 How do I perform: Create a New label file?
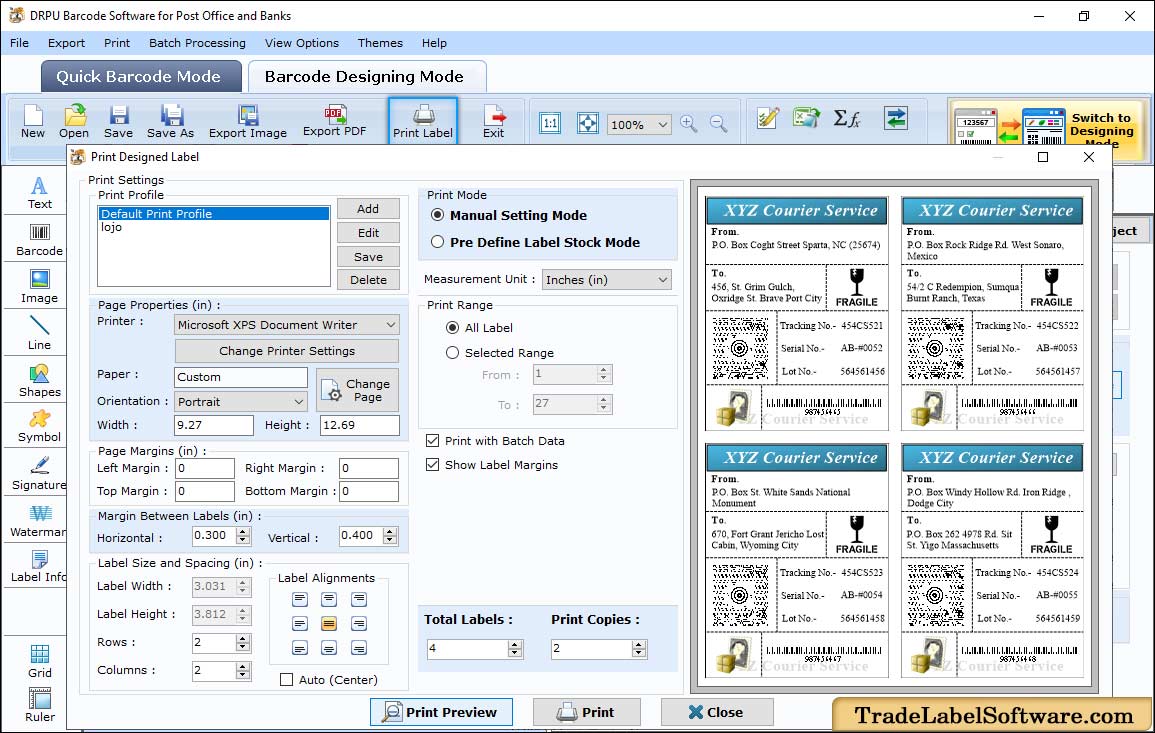coord(32,122)
